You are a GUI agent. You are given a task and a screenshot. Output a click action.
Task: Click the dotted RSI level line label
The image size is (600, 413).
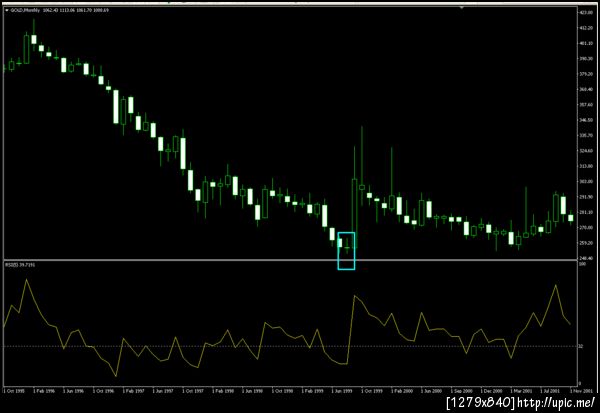pyautogui.click(x=581, y=346)
